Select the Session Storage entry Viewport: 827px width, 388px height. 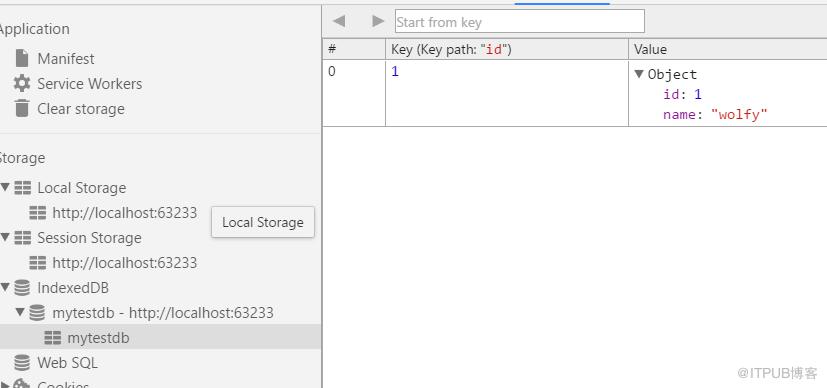tap(89, 238)
